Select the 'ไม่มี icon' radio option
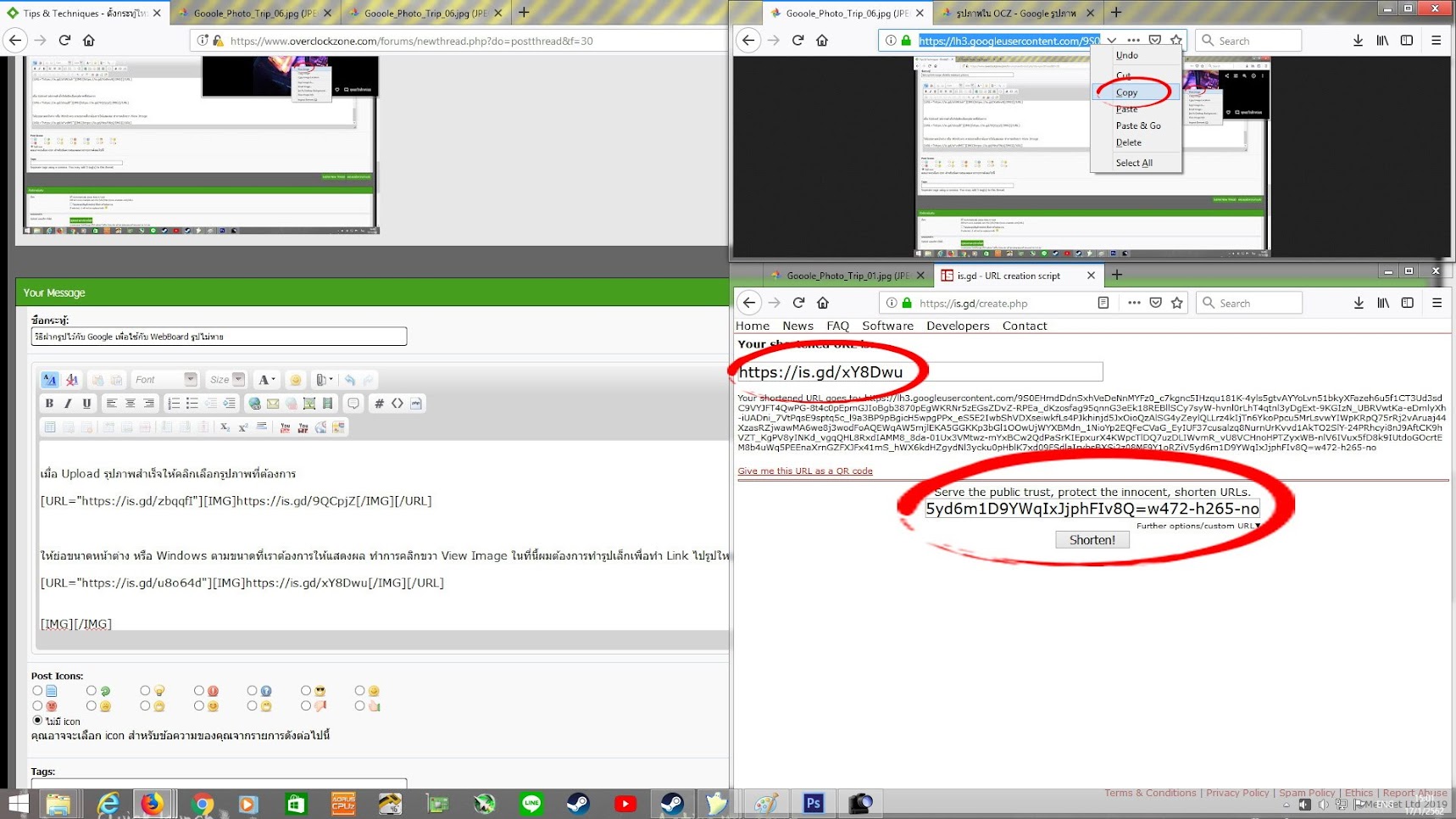Screen dimensions: 1456x819 pyautogui.click(x=37, y=721)
